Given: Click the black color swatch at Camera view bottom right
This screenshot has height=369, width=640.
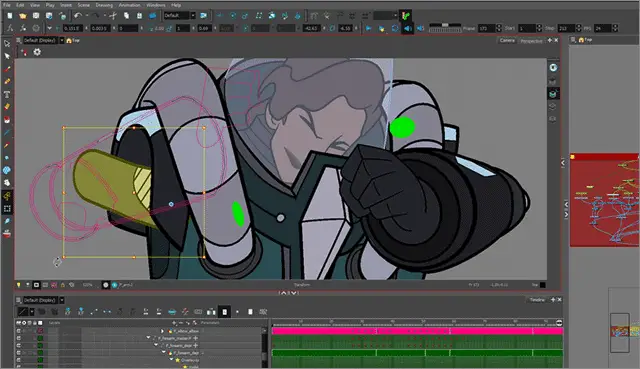Looking at the screenshot, I should click(x=542, y=285).
